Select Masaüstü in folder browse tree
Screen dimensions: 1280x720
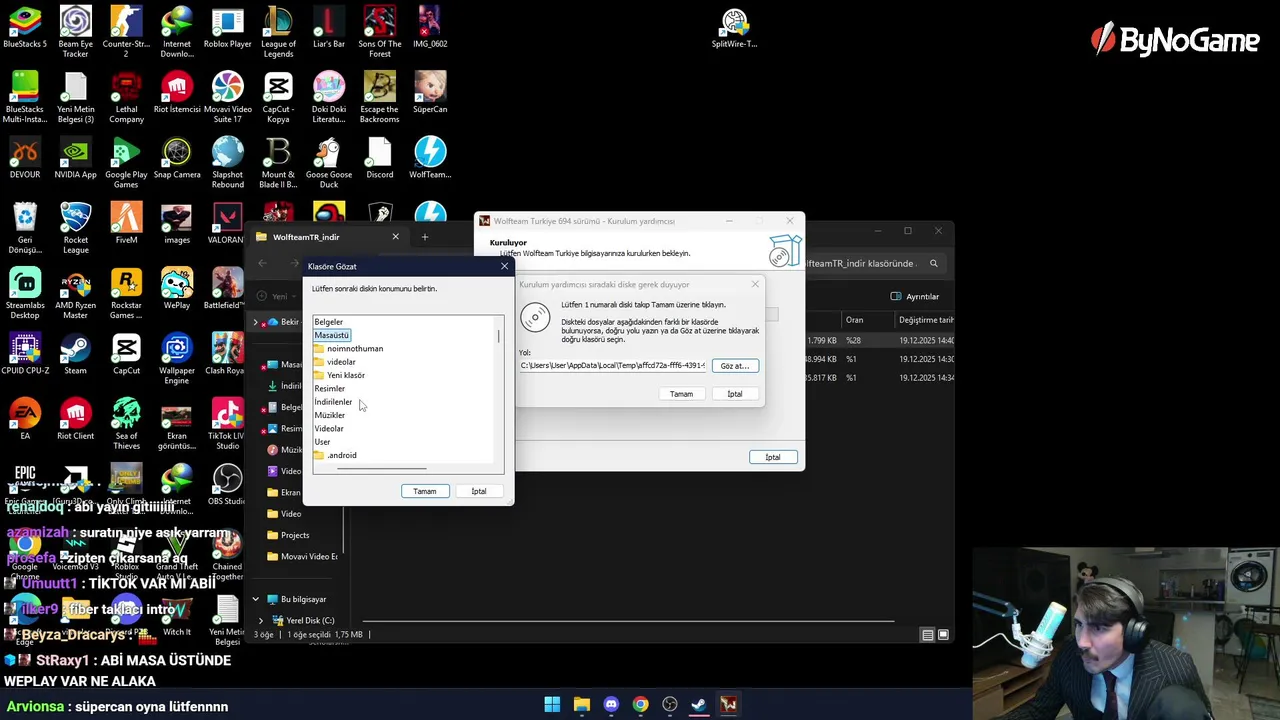(x=332, y=335)
